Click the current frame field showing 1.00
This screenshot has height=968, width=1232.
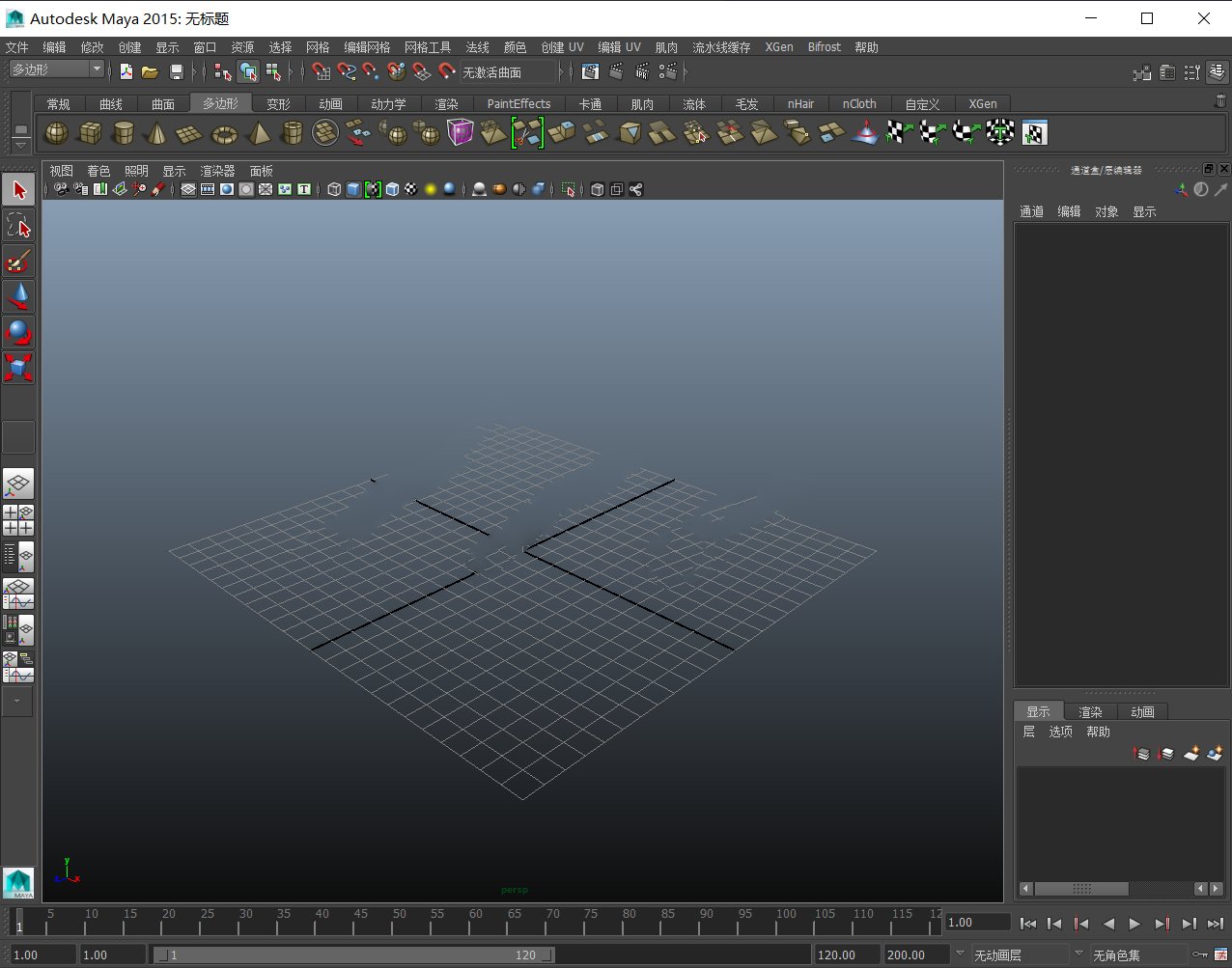977,923
